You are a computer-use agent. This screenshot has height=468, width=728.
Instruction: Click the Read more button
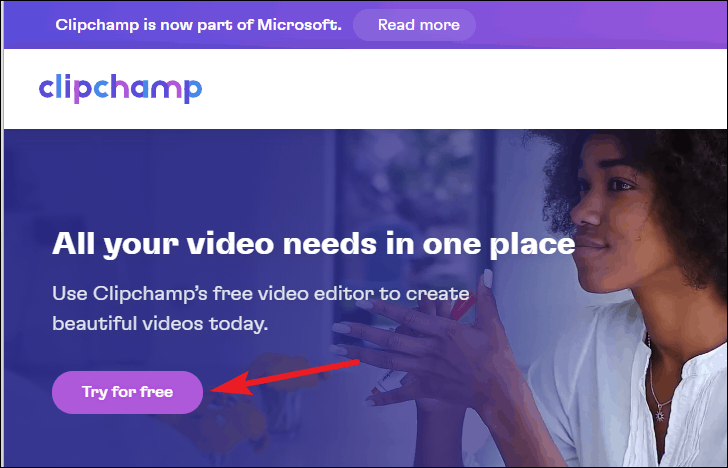coord(414,25)
